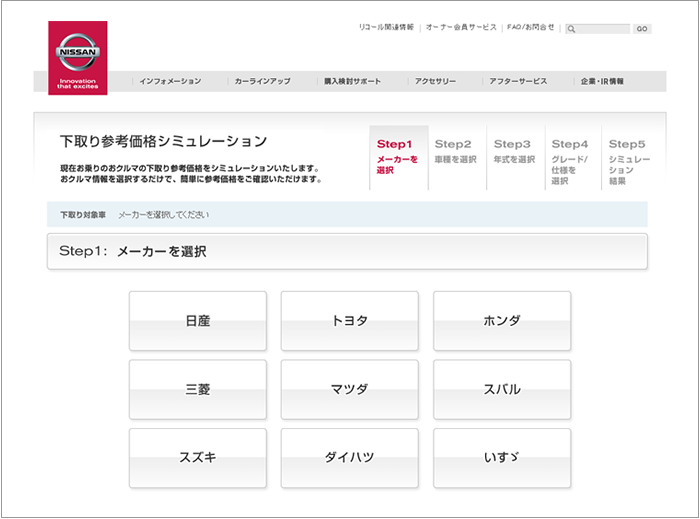Open オーナー会員サービス link

pyautogui.click(x=460, y=28)
